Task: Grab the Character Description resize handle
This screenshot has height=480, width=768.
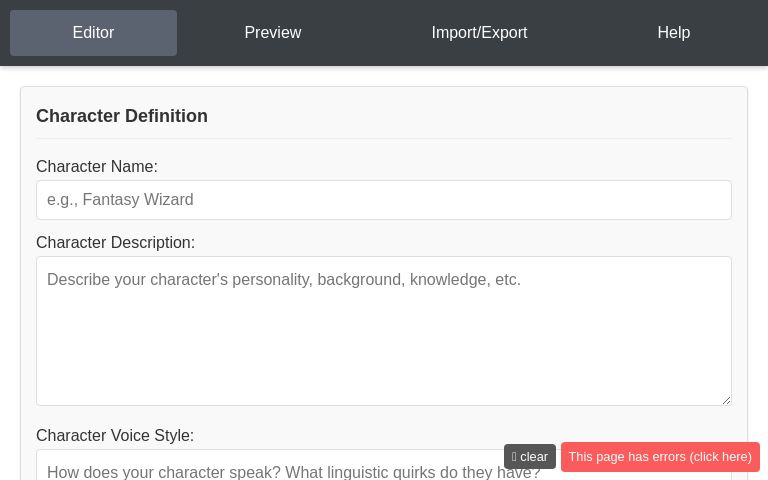Action: [726, 400]
